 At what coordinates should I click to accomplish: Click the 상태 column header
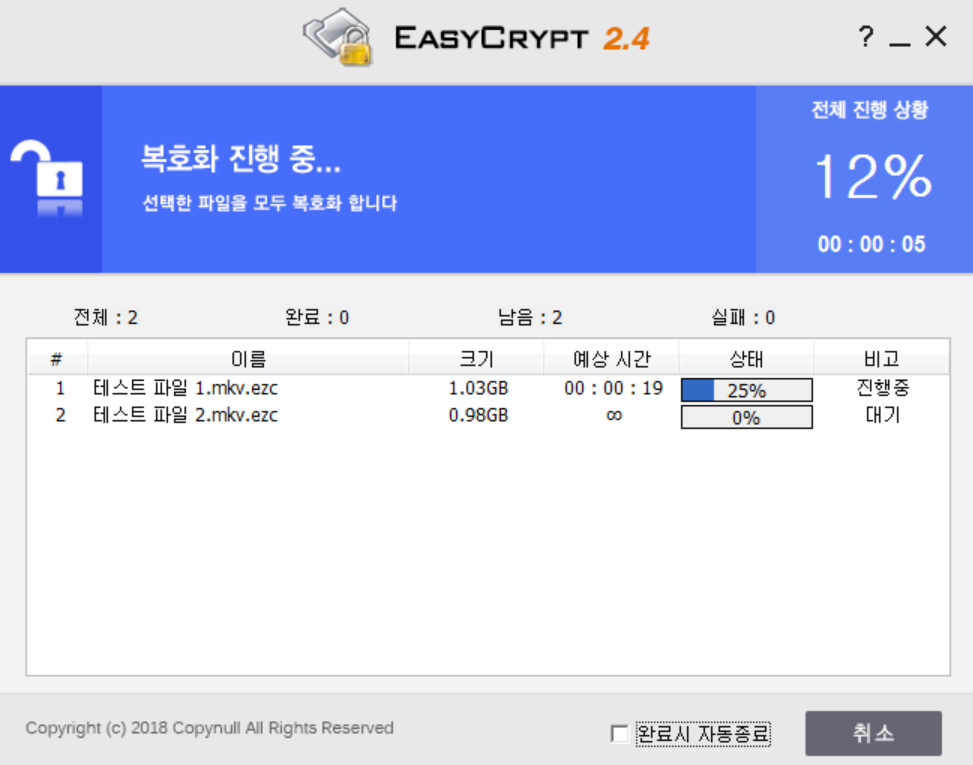[x=746, y=359]
